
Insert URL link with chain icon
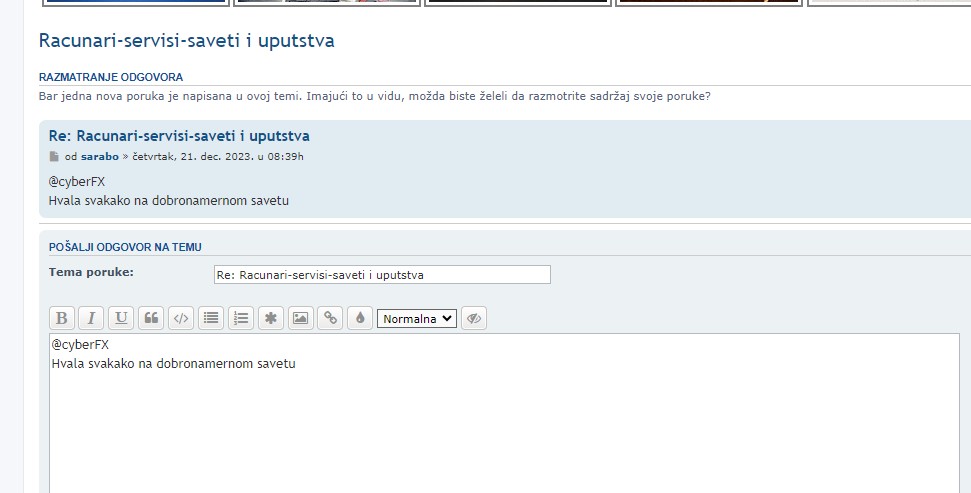(x=330, y=318)
